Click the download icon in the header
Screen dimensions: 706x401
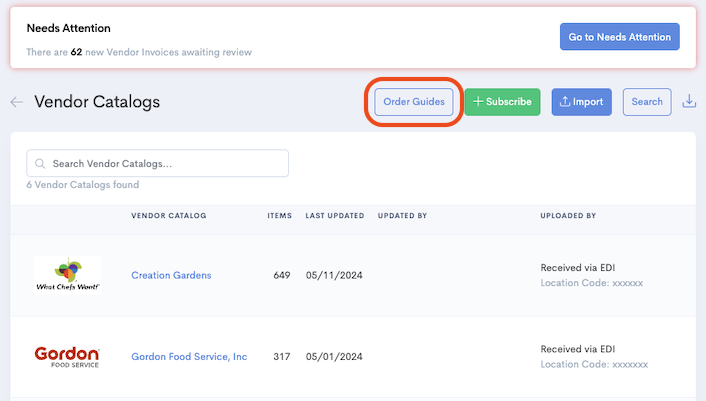click(x=689, y=102)
